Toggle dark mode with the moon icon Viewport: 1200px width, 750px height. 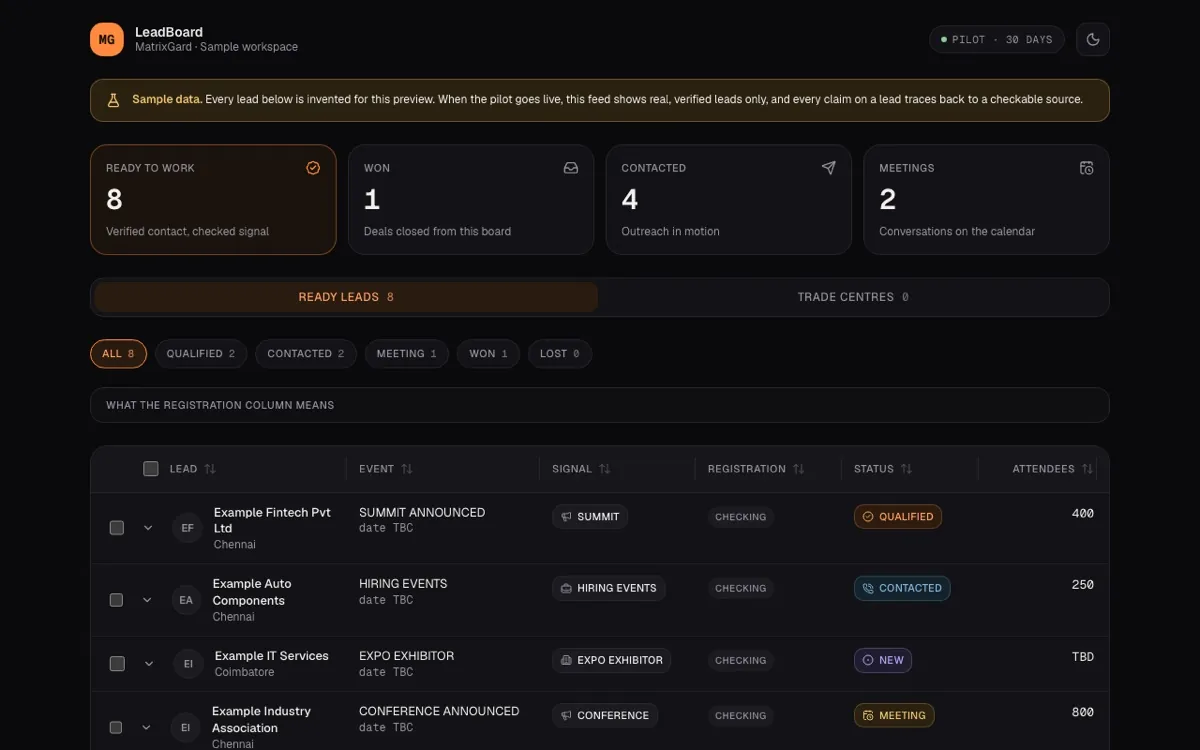click(x=1093, y=40)
